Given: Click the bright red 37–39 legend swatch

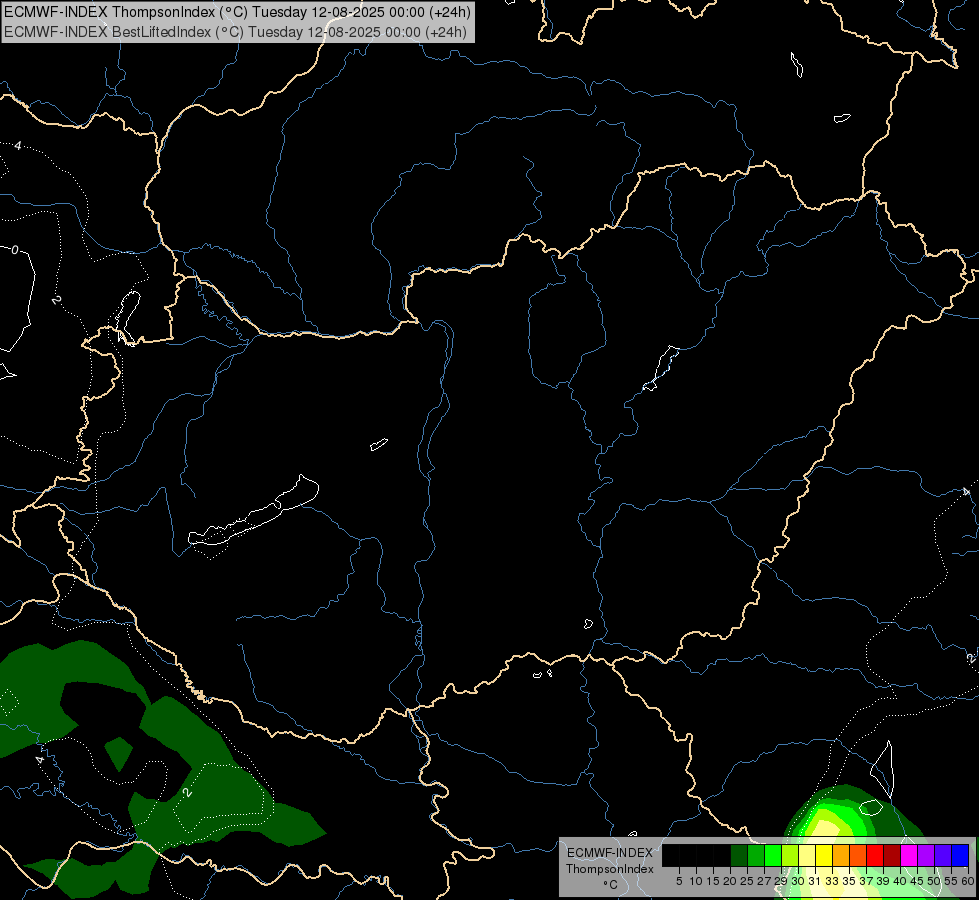Looking at the screenshot, I should [x=875, y=855].
